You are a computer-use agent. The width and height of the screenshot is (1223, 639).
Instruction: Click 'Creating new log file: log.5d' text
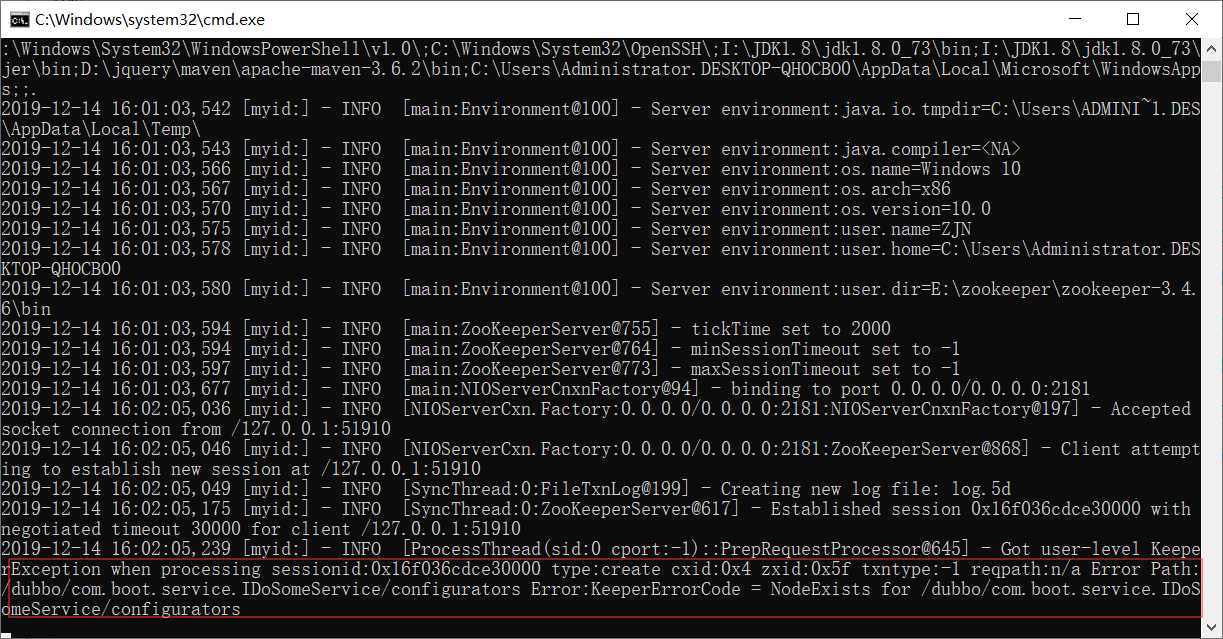click(865, 489)
